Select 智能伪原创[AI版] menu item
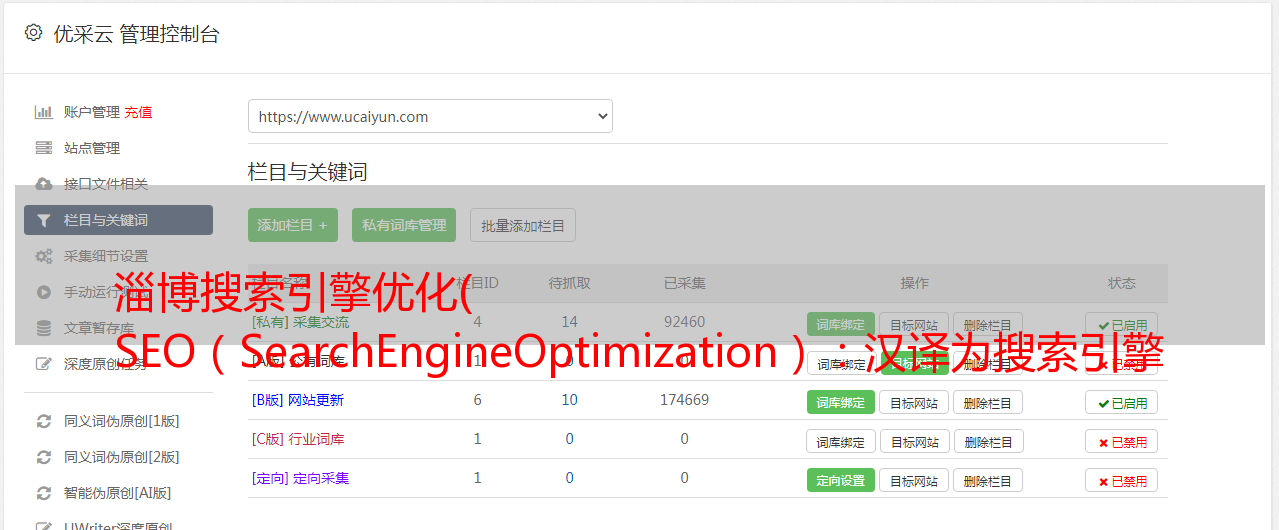The height and width of the screenshot is (530, 1279). pos(118,493)
